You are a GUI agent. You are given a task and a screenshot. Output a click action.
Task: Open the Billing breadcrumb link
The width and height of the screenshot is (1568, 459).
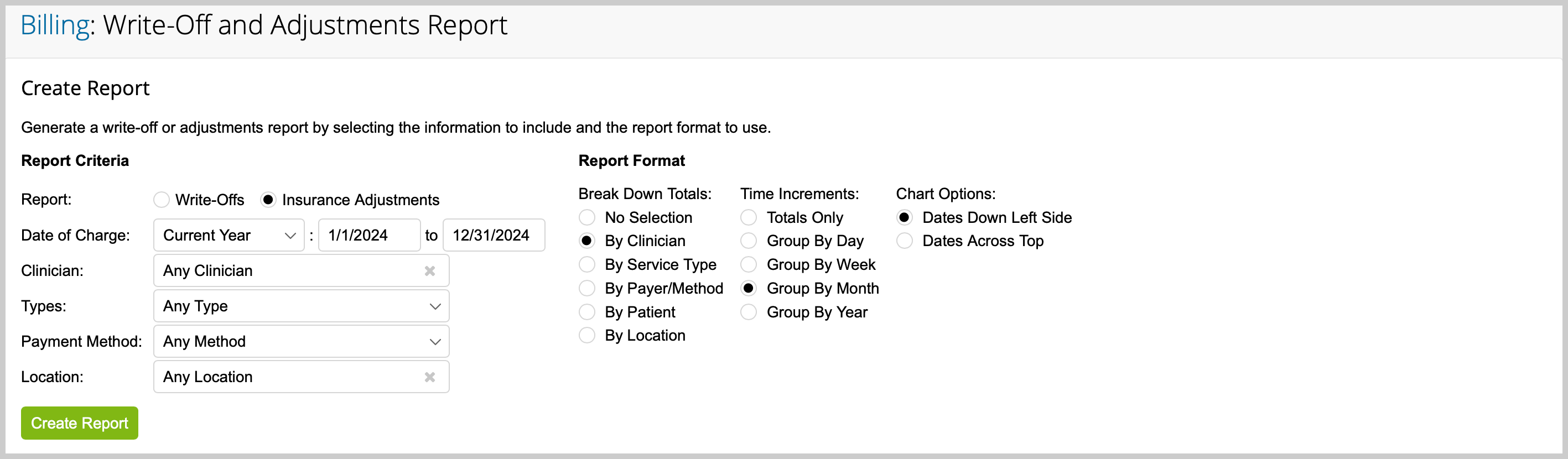pos(55,25)
